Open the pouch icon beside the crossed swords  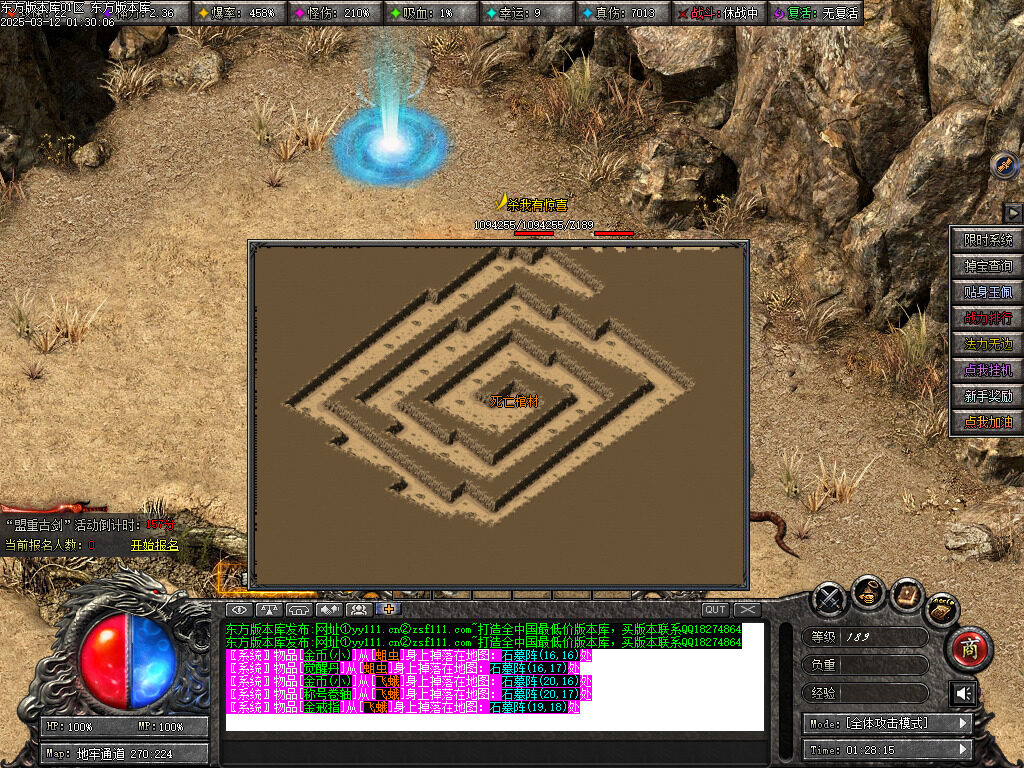[868, 592]
